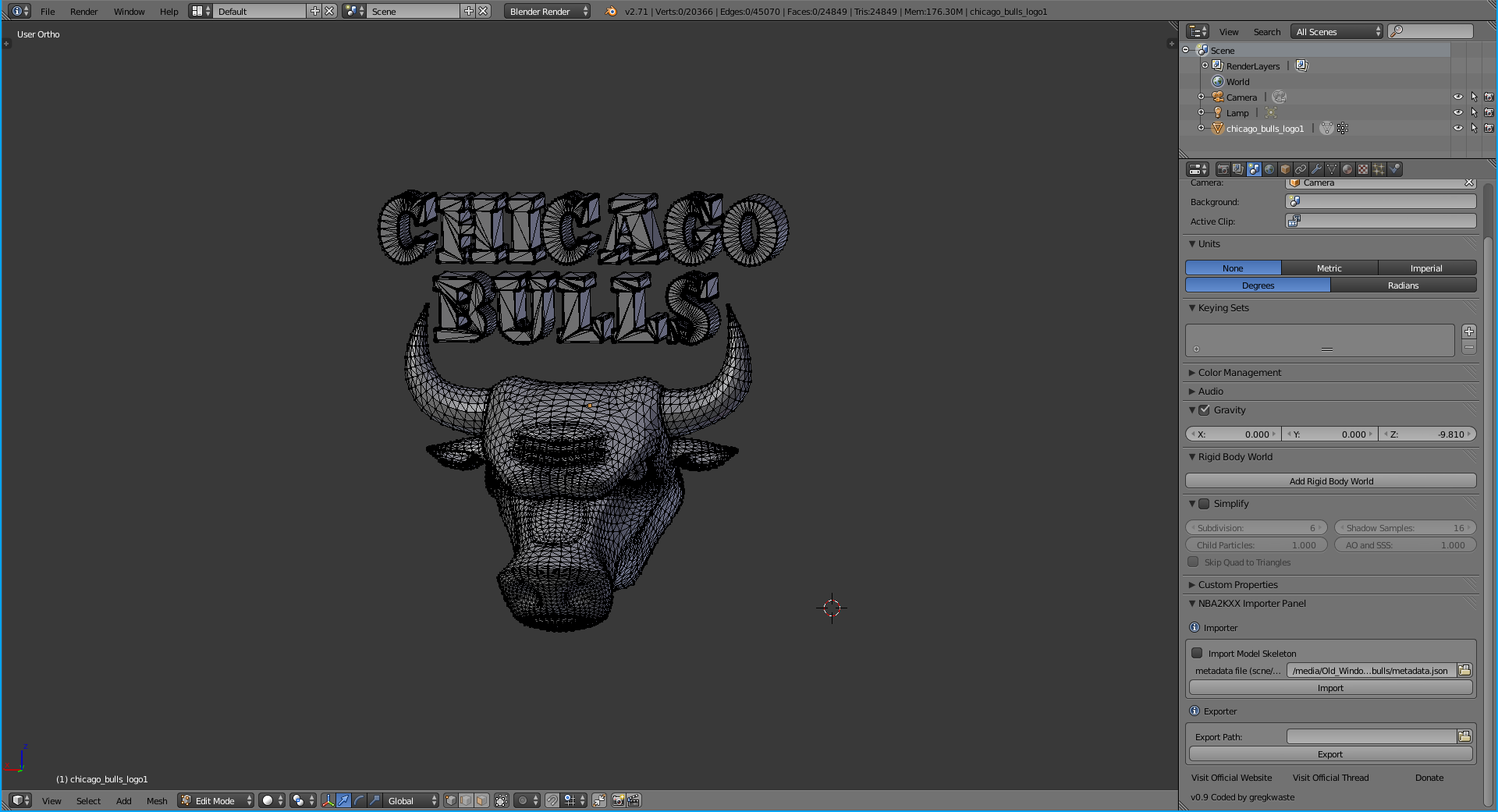The image size is (1498, 812).
Task: Toggle Camera selectability cursor icon
Action: coord(1474,97)
